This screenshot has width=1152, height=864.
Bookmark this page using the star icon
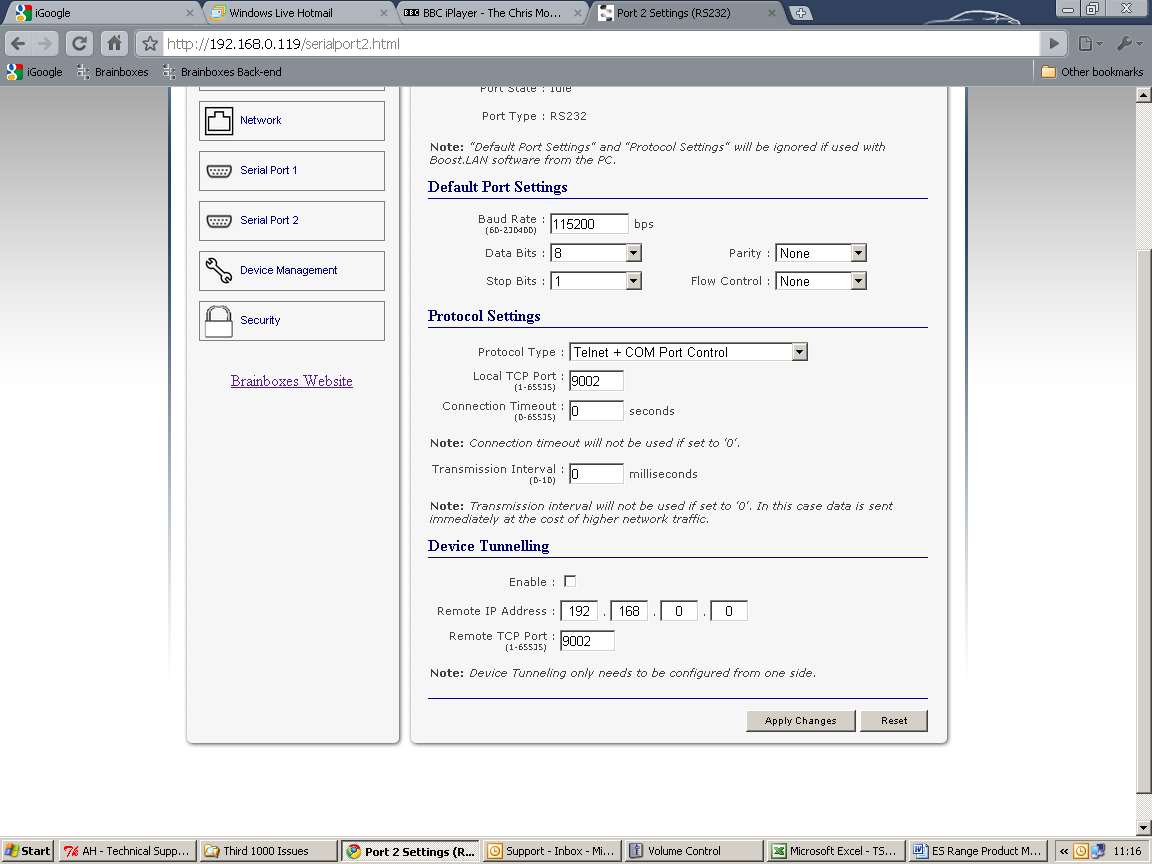tap(148, 44)
